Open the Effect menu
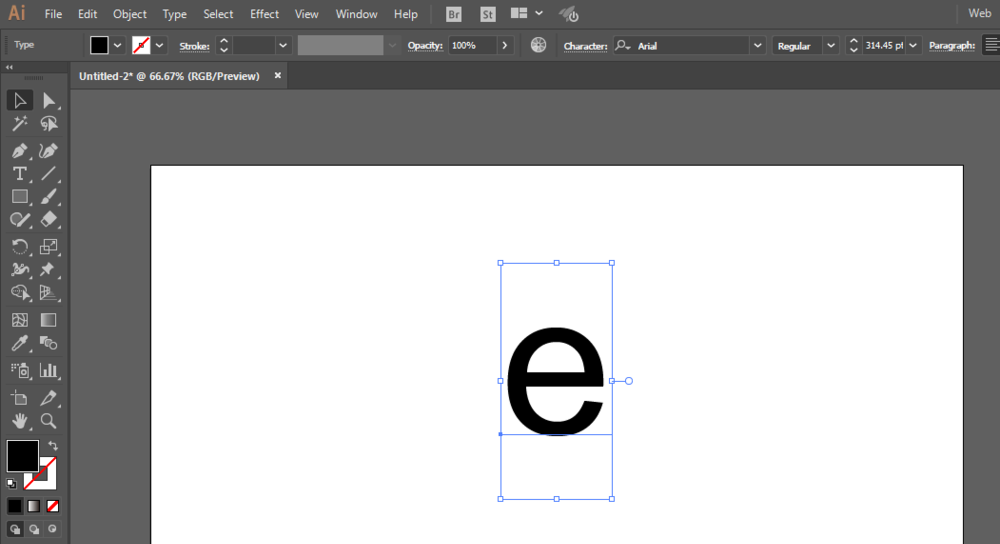Viewport: 1000px width, 544px height. point(264,14)
